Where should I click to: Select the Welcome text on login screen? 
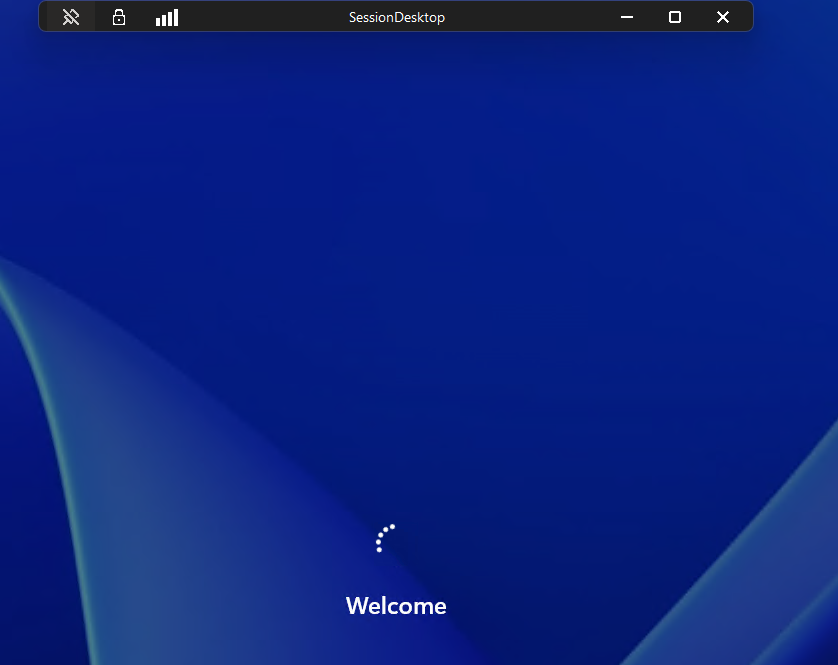point(396,606)
